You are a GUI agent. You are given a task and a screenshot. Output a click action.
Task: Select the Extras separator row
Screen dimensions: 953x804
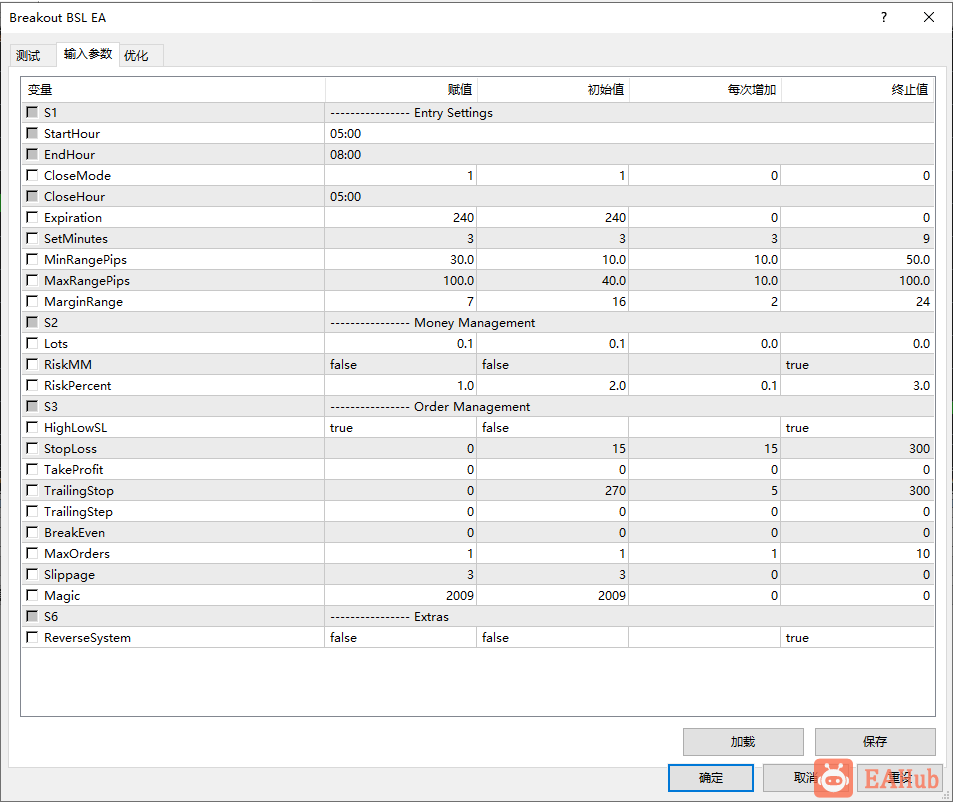pos(478,616)
